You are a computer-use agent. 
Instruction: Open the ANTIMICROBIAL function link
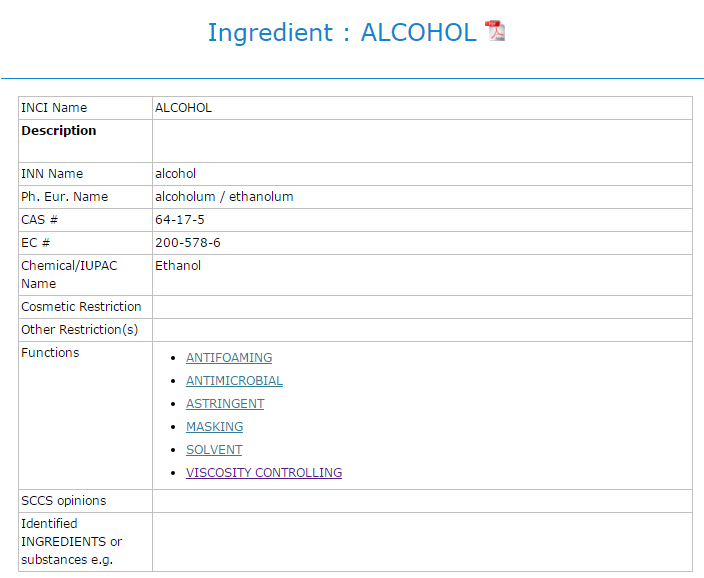(234, 381)
